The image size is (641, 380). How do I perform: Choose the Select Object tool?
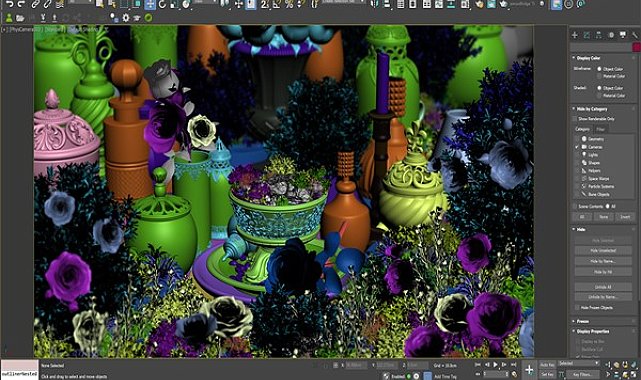click(100, 4)
